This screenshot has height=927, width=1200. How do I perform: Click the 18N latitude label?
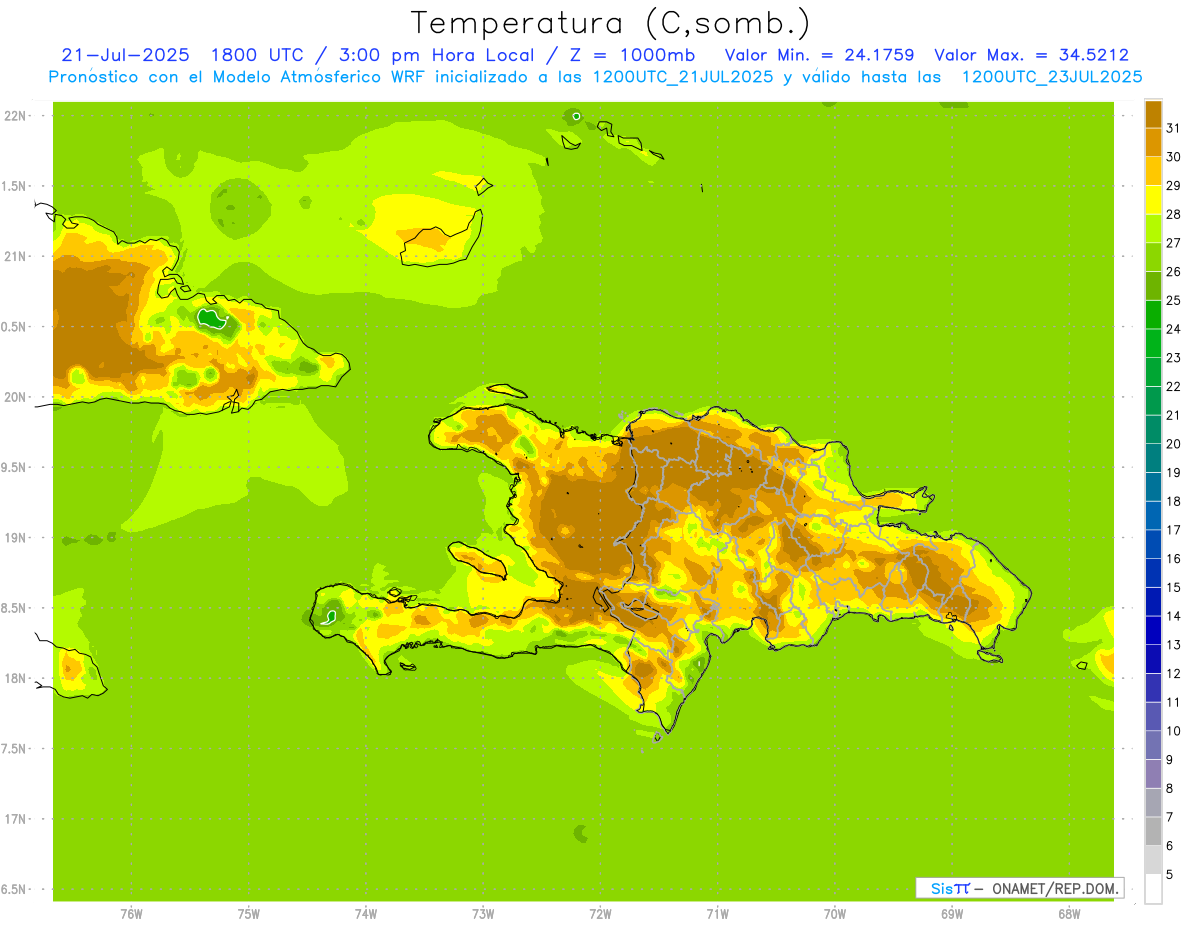pos(15,678)
